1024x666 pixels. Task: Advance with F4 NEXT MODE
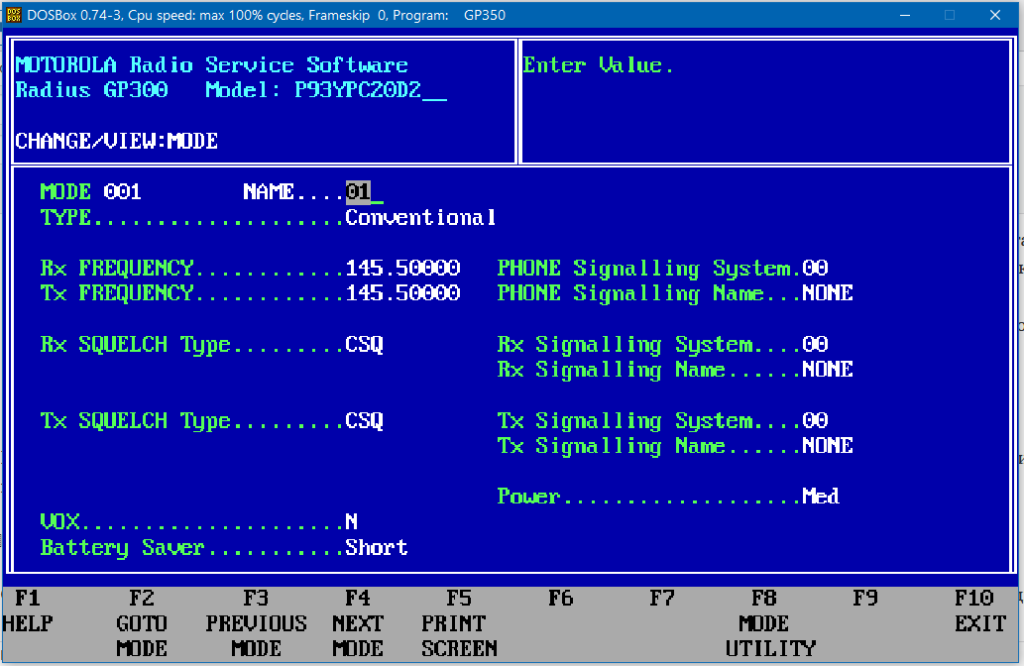tap(358, 624)
